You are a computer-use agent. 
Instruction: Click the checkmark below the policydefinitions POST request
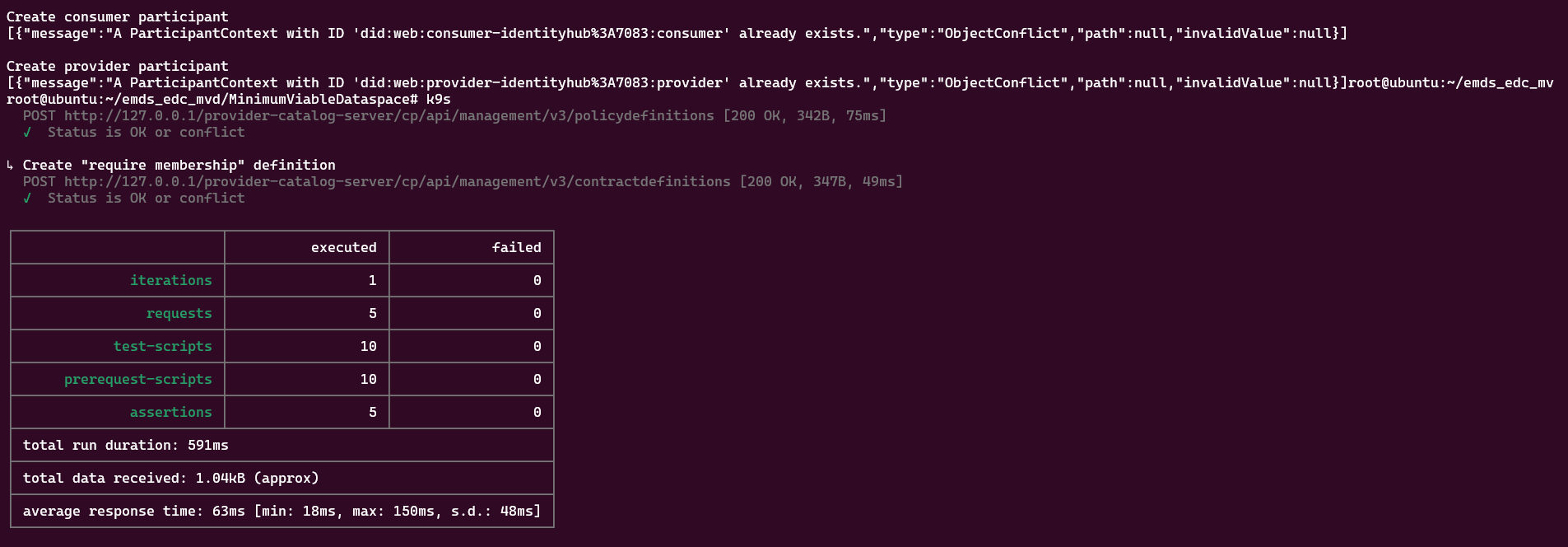click(x=27, y=132)
